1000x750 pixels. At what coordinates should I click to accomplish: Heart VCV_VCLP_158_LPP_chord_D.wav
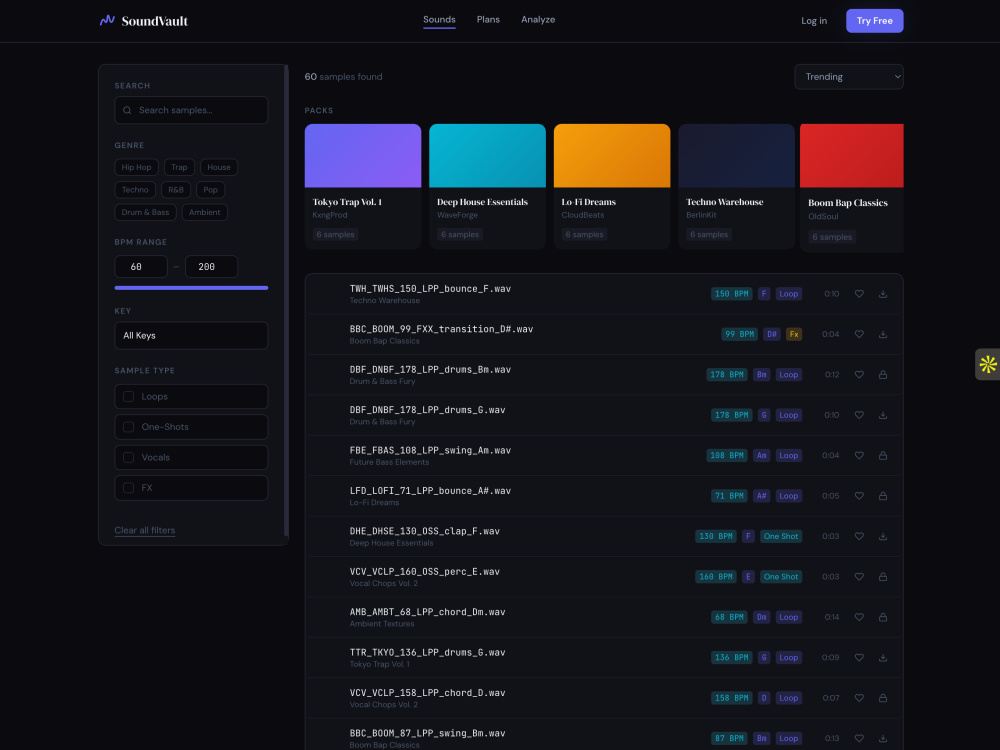[859, 698]
